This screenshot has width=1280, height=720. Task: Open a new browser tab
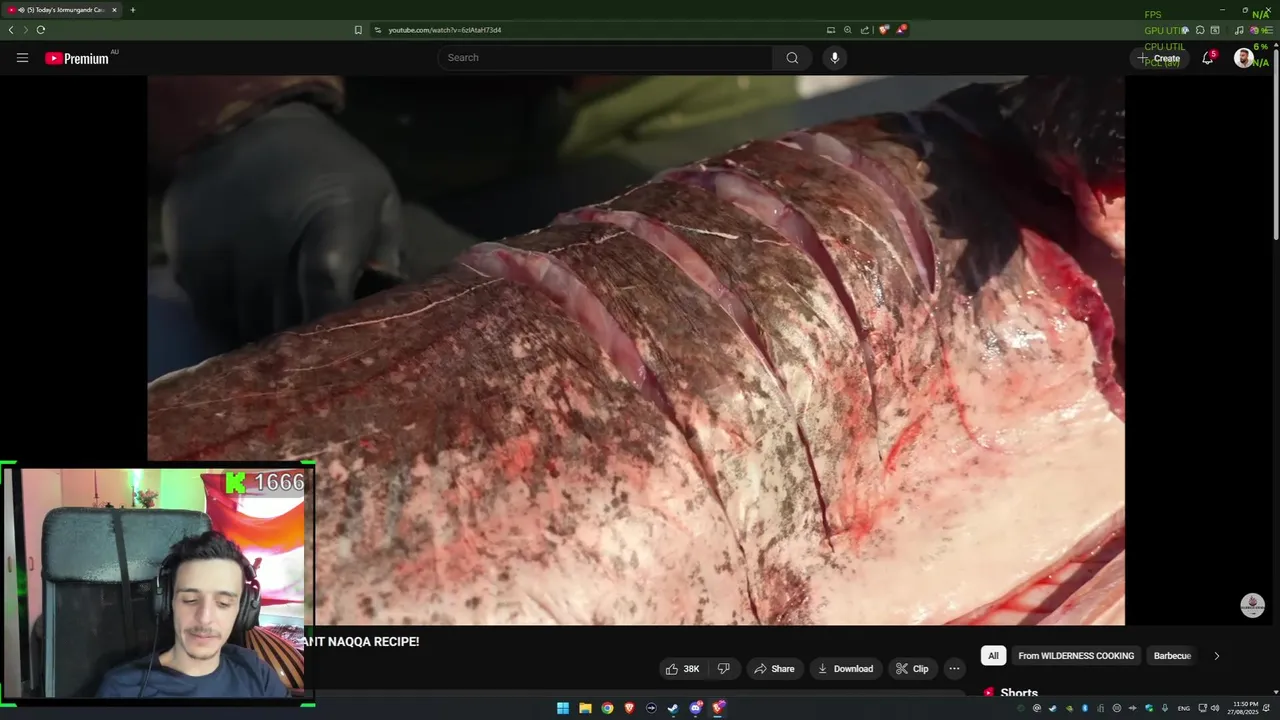(133, 10)
